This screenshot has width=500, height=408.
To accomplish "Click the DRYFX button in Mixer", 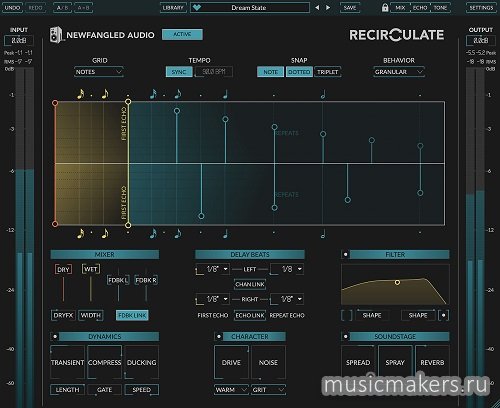I will click(x=63, y=315).
